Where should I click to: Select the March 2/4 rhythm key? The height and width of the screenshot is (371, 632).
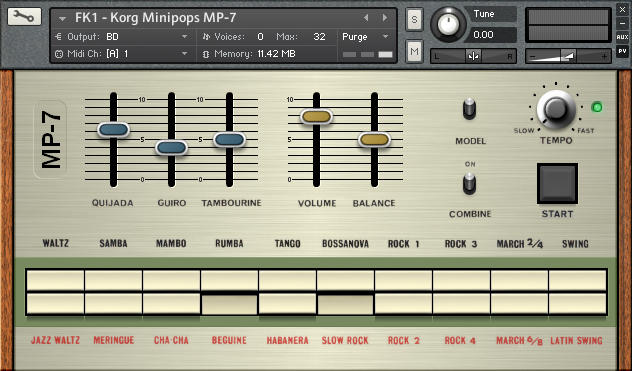520,280
